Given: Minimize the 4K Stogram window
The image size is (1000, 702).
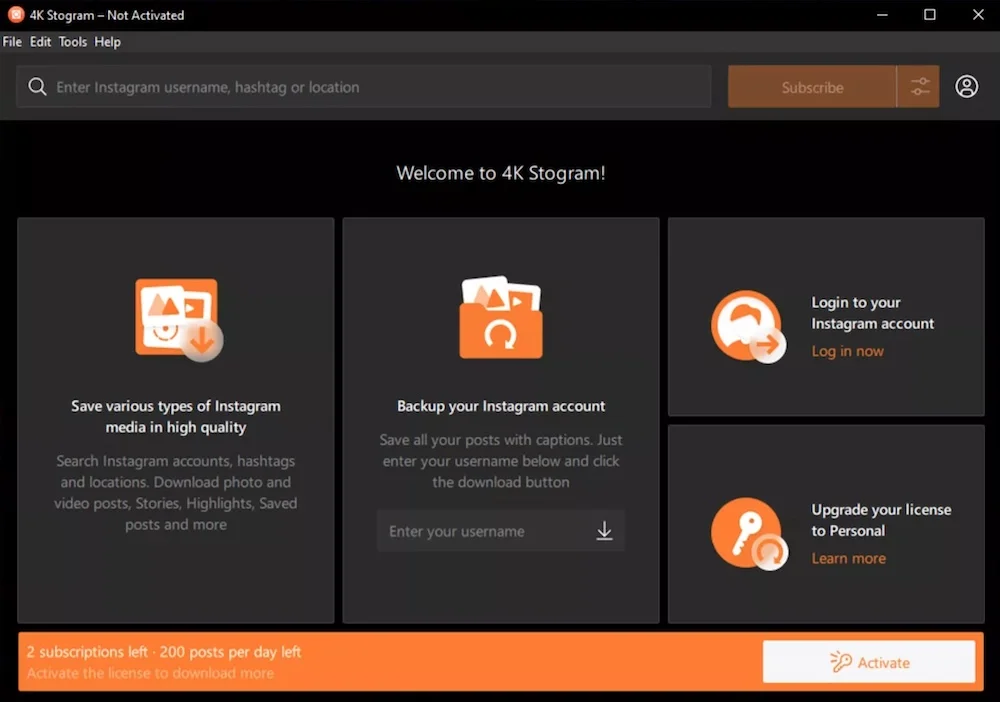Looking at the screenshot, I should (882, 15).
